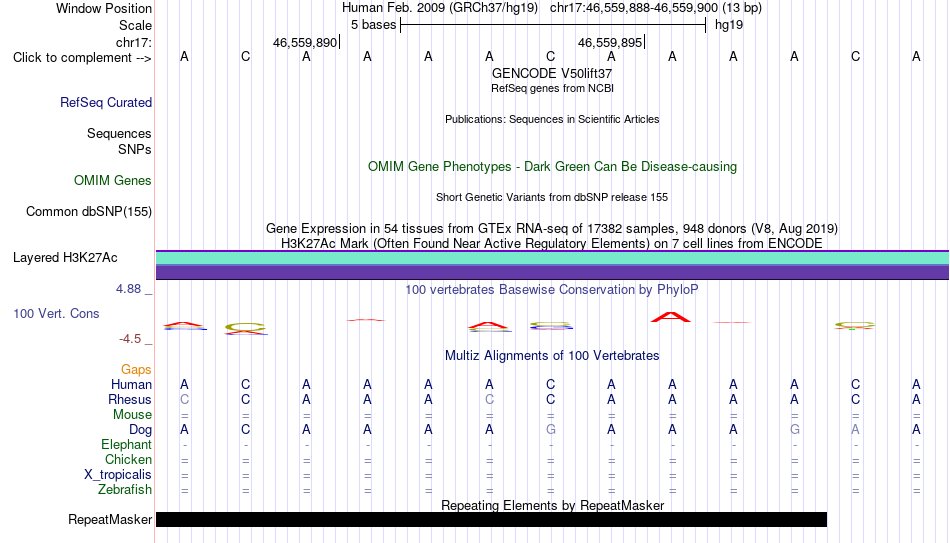Viewport: 950px width, 543px height.
Task: Click the 4.88 PhyloP upper scale value
Action: pos(128,289)
